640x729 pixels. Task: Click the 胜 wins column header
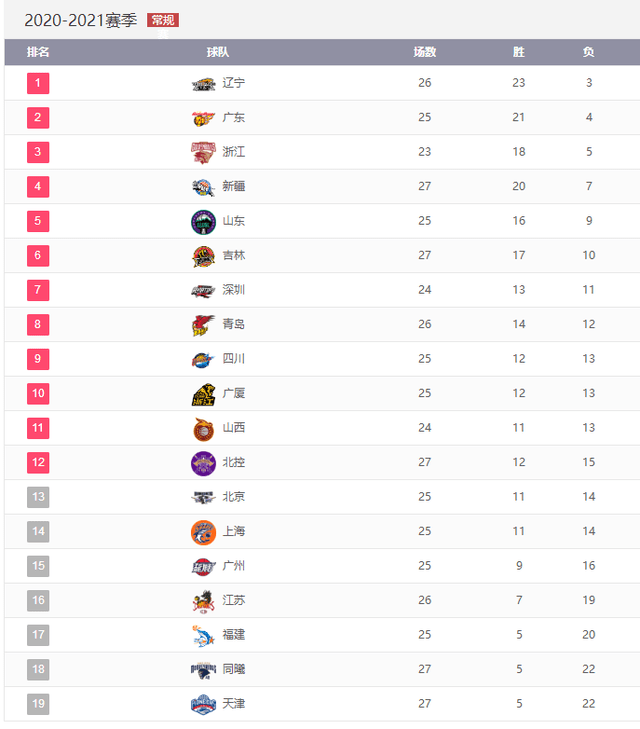pyautogui.click(x=519, y=52)
